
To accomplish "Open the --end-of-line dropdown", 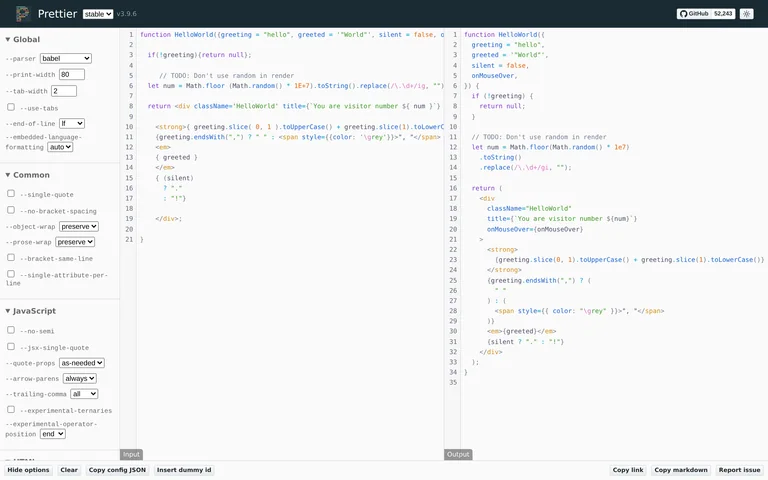I will (x=72, y=123).
